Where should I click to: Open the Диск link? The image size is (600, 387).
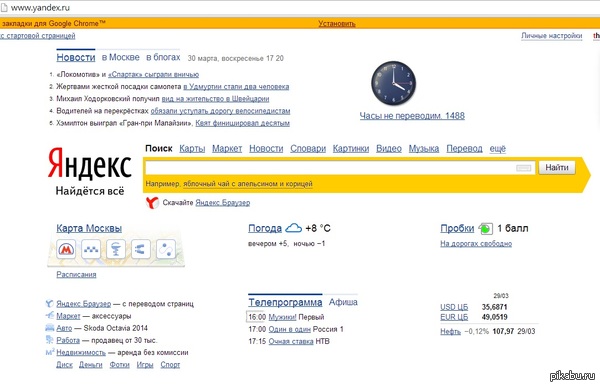tap(64, 364)
